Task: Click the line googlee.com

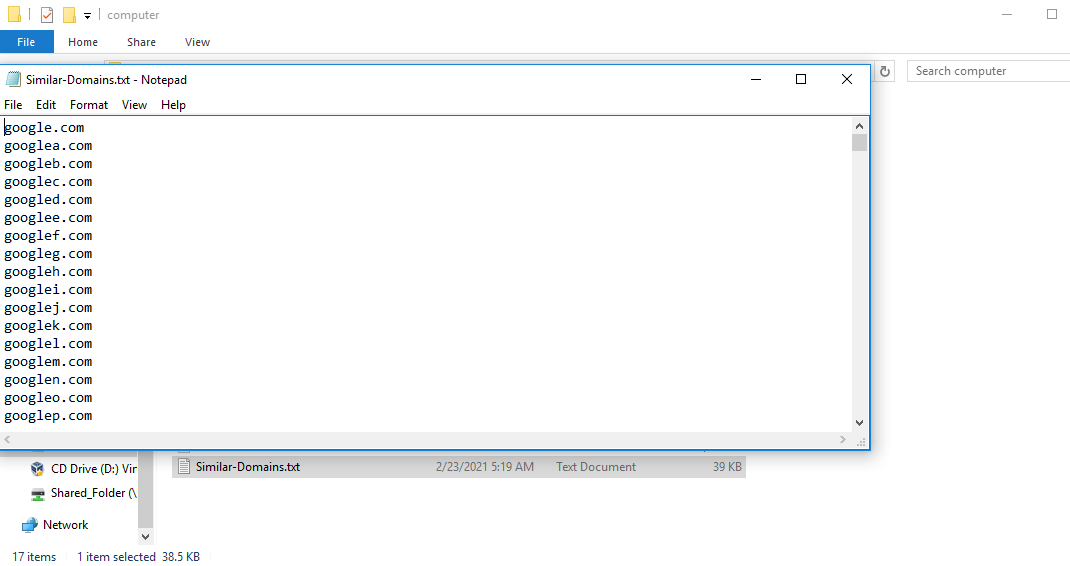Action: coord(48,218)
